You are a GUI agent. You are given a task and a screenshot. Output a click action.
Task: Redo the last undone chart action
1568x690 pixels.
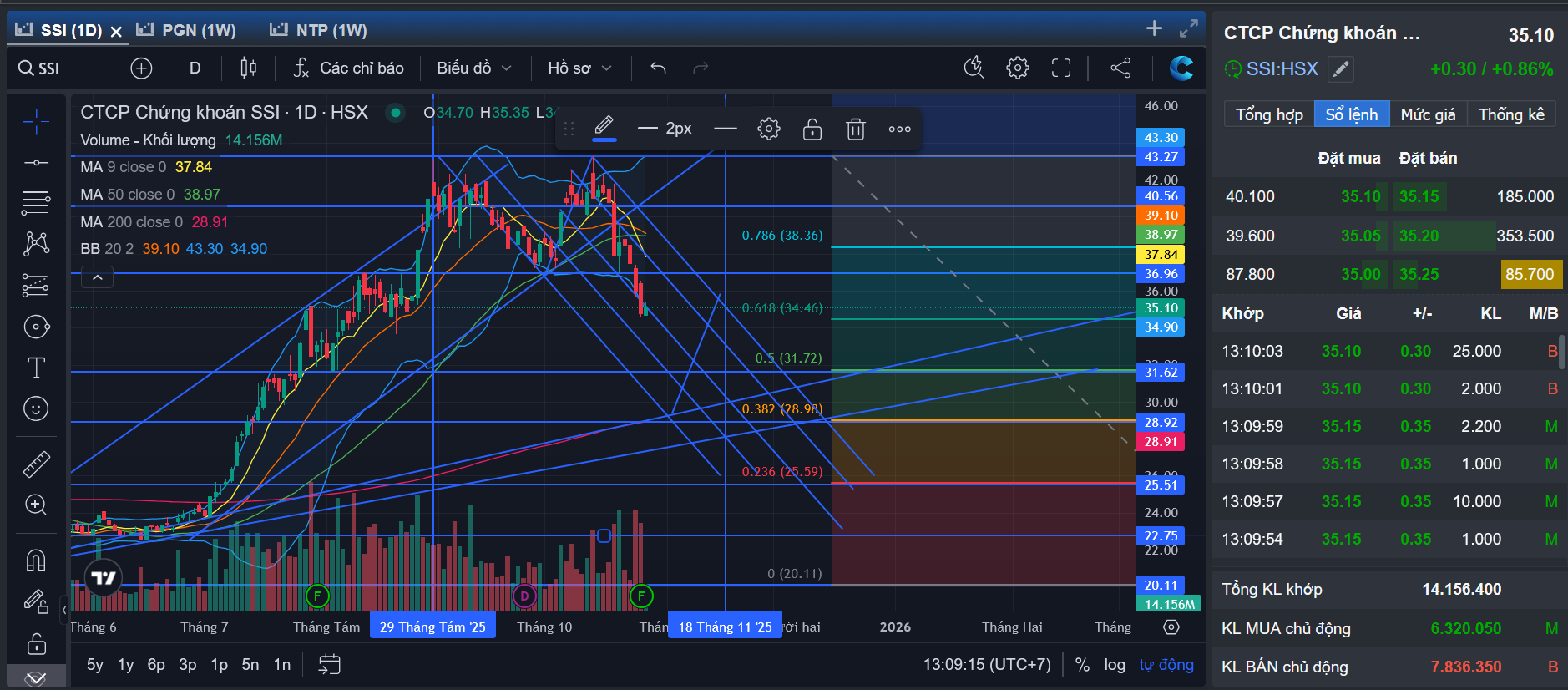pyautogui.click(x=701, y=68)
